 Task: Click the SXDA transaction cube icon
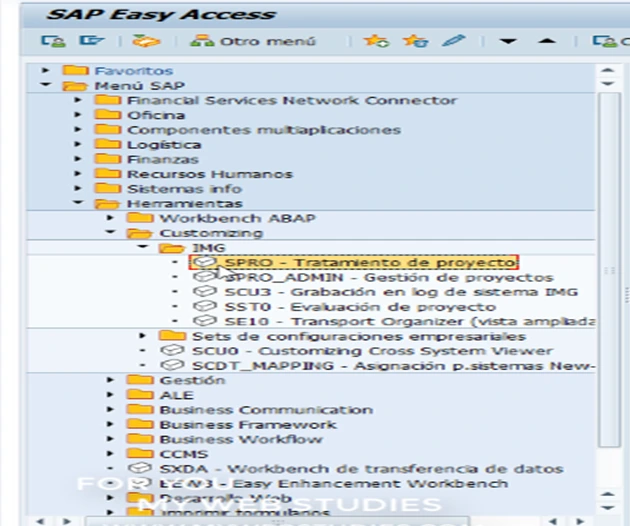click(140, 468)
